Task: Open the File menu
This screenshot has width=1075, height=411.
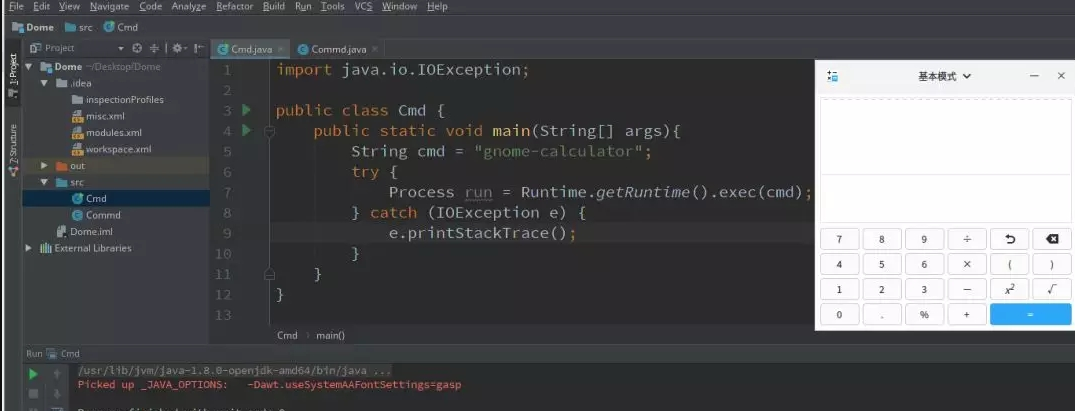Action: click(x=16, y=6)
